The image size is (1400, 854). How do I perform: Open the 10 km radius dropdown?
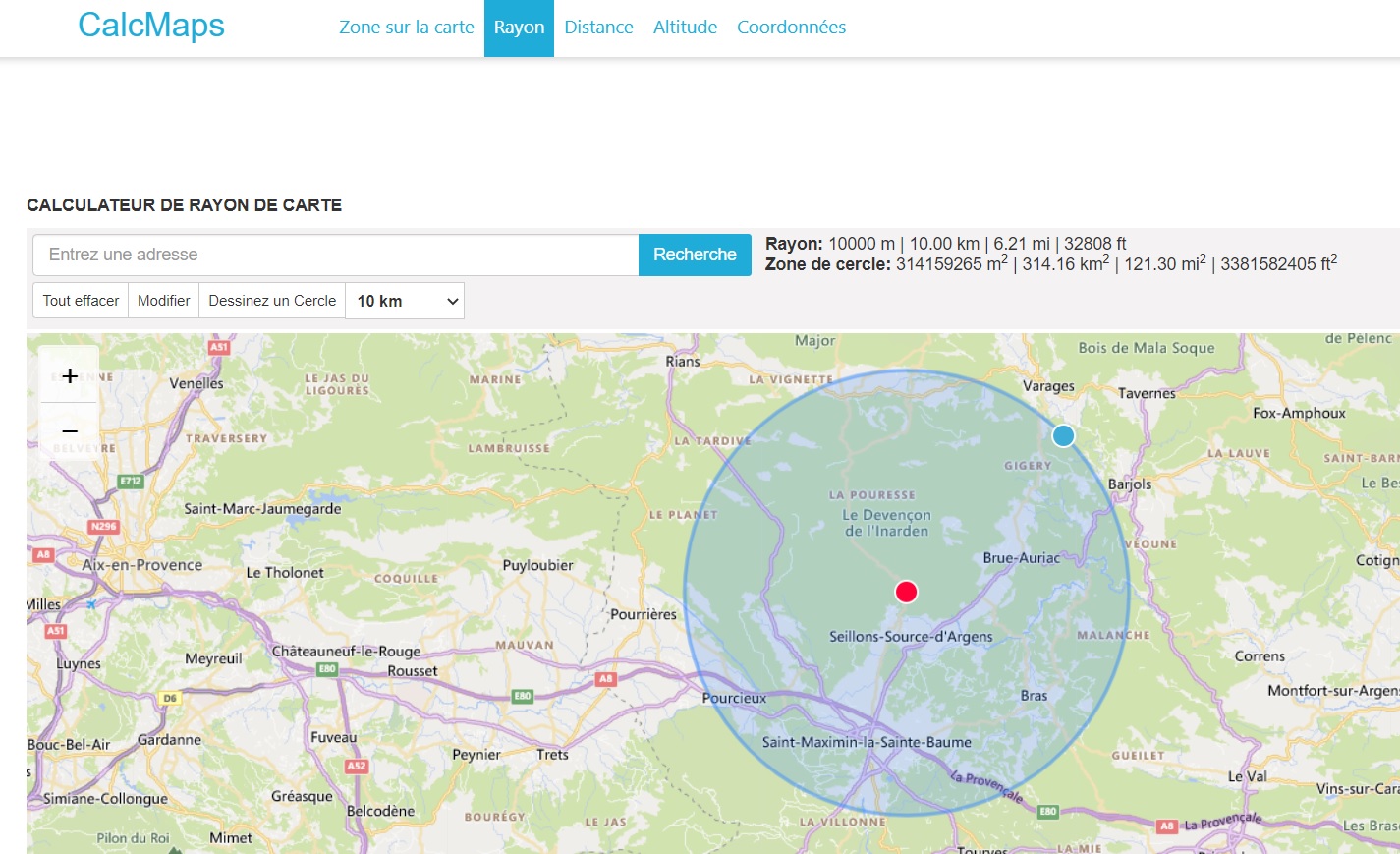coord(405,301)
